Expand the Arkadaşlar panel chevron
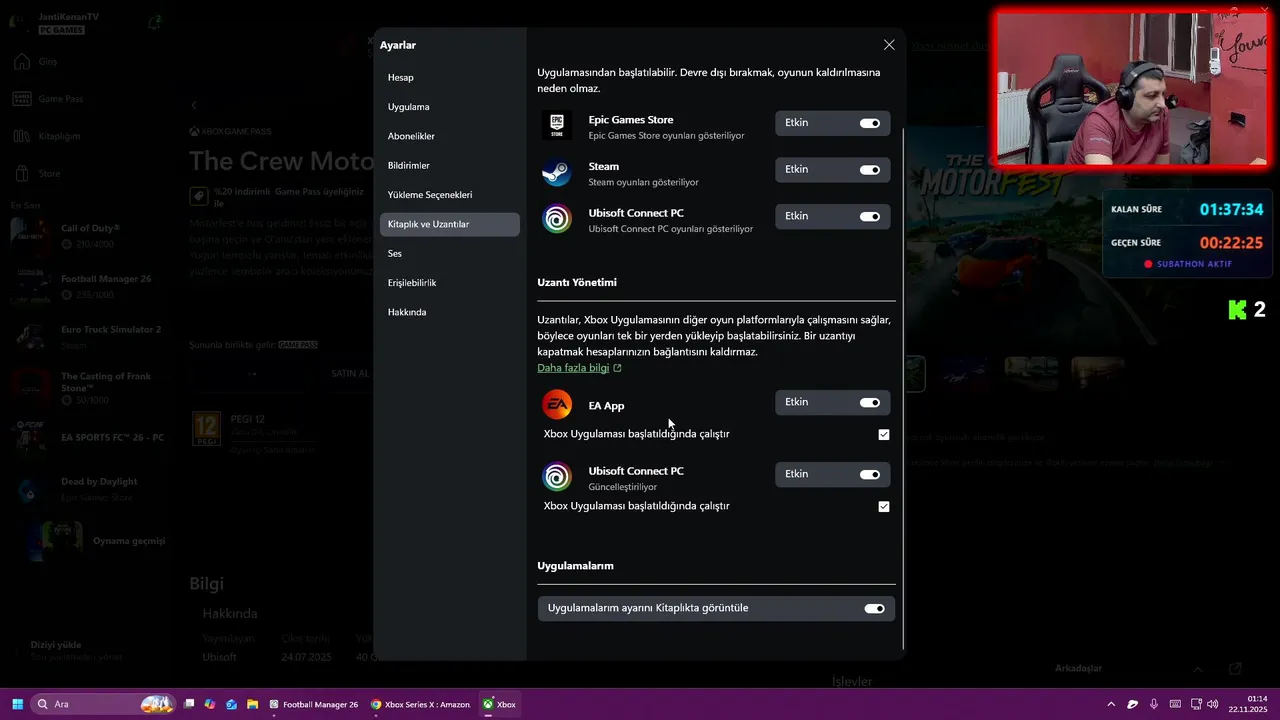1280x720 pixels. pos(1198,668)
